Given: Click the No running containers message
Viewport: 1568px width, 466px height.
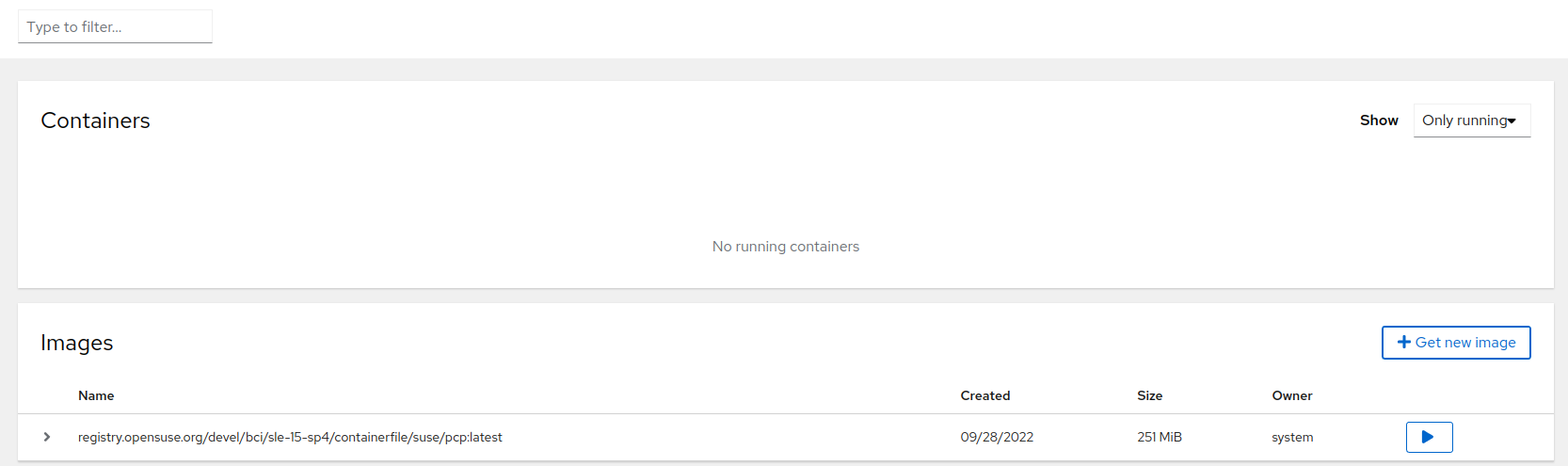Looking at the screenshot, I should [786, 247].
